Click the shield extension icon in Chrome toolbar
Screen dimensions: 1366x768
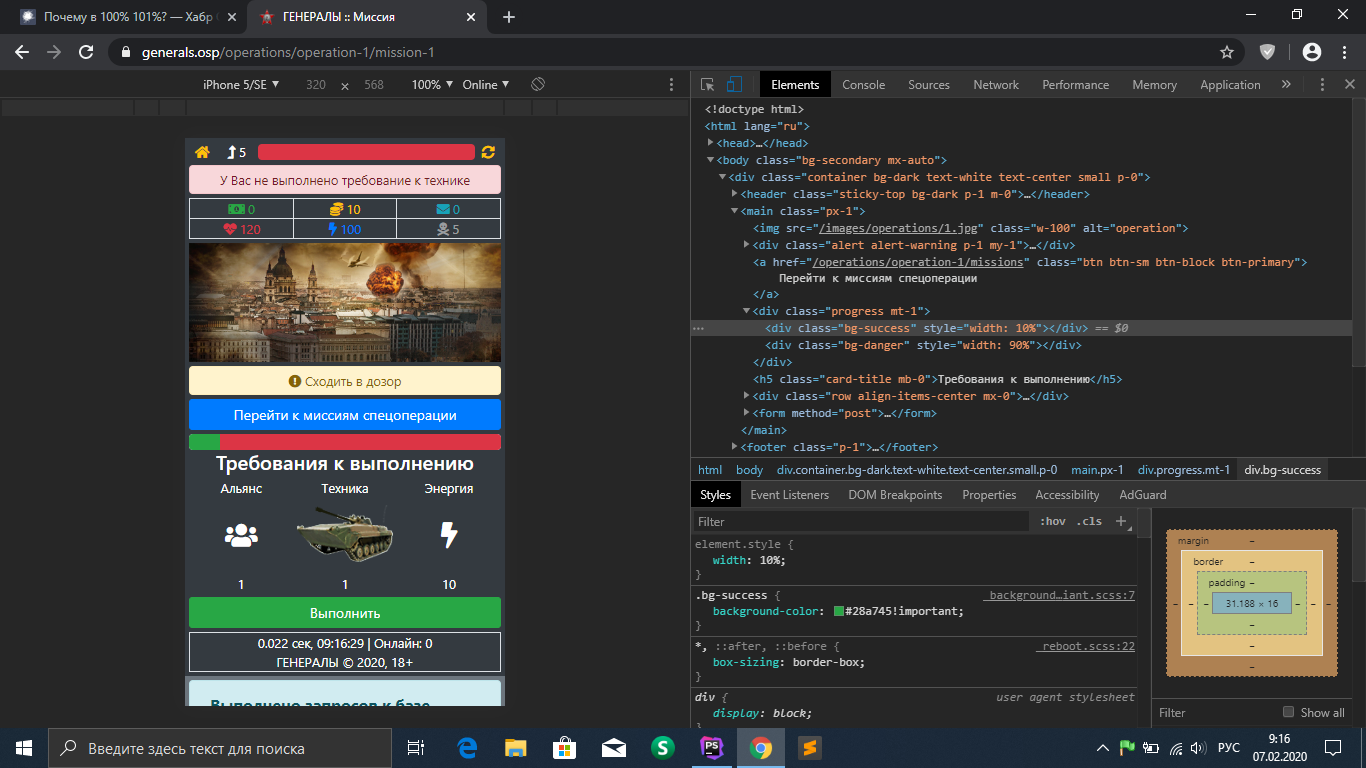tap(1267, 52)
